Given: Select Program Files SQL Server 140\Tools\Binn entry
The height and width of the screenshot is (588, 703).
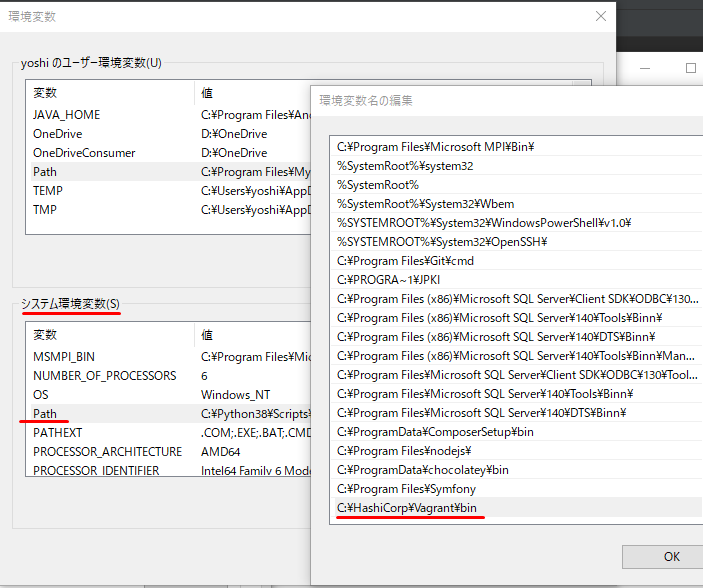Looking at the screenshot, I should point(518,394).
